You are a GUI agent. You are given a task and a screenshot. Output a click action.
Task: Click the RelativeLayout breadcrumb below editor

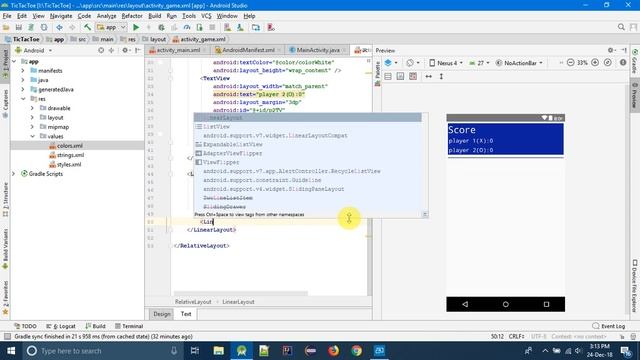(x=193, y=302)
